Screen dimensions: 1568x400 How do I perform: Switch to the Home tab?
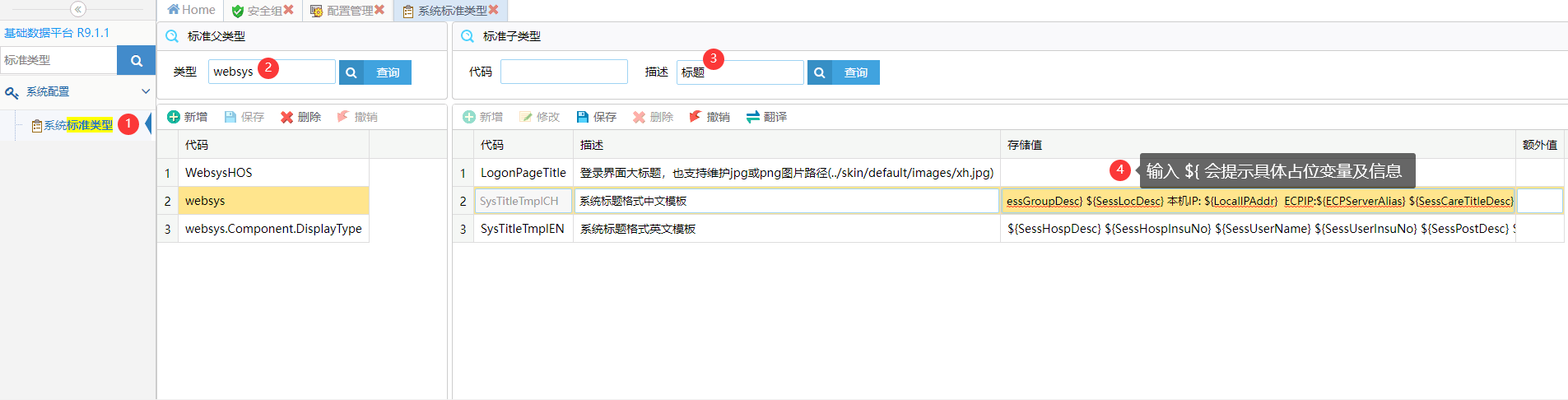click(191, 10)
